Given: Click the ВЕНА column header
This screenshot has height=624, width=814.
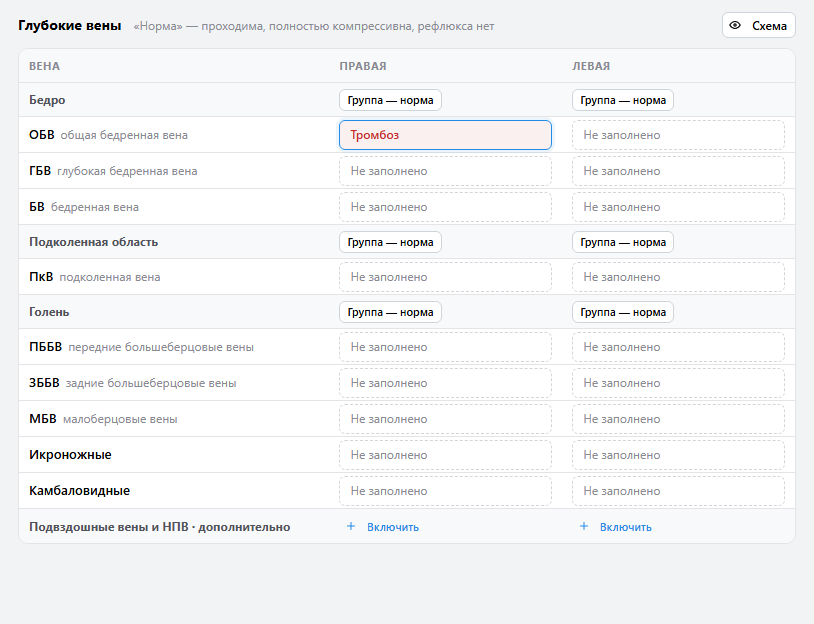Looking at the screenshot, I should [44, 66].
